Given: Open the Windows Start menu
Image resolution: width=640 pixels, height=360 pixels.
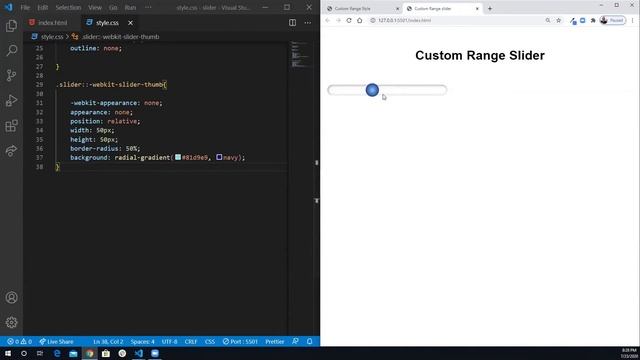Looking at the screenshot, I should click(x=8, y=353).
